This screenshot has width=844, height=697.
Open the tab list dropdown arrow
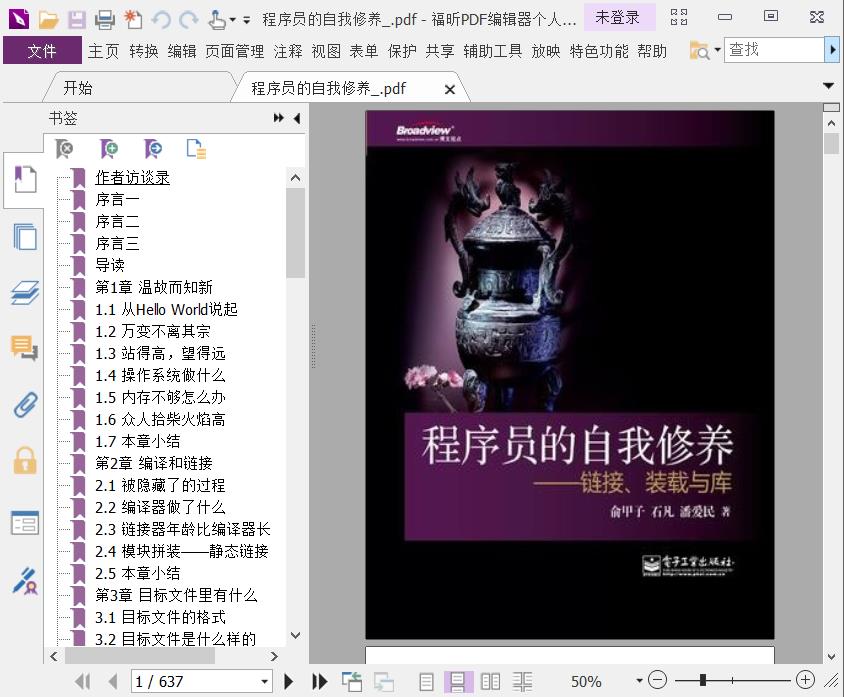[829, 86]
